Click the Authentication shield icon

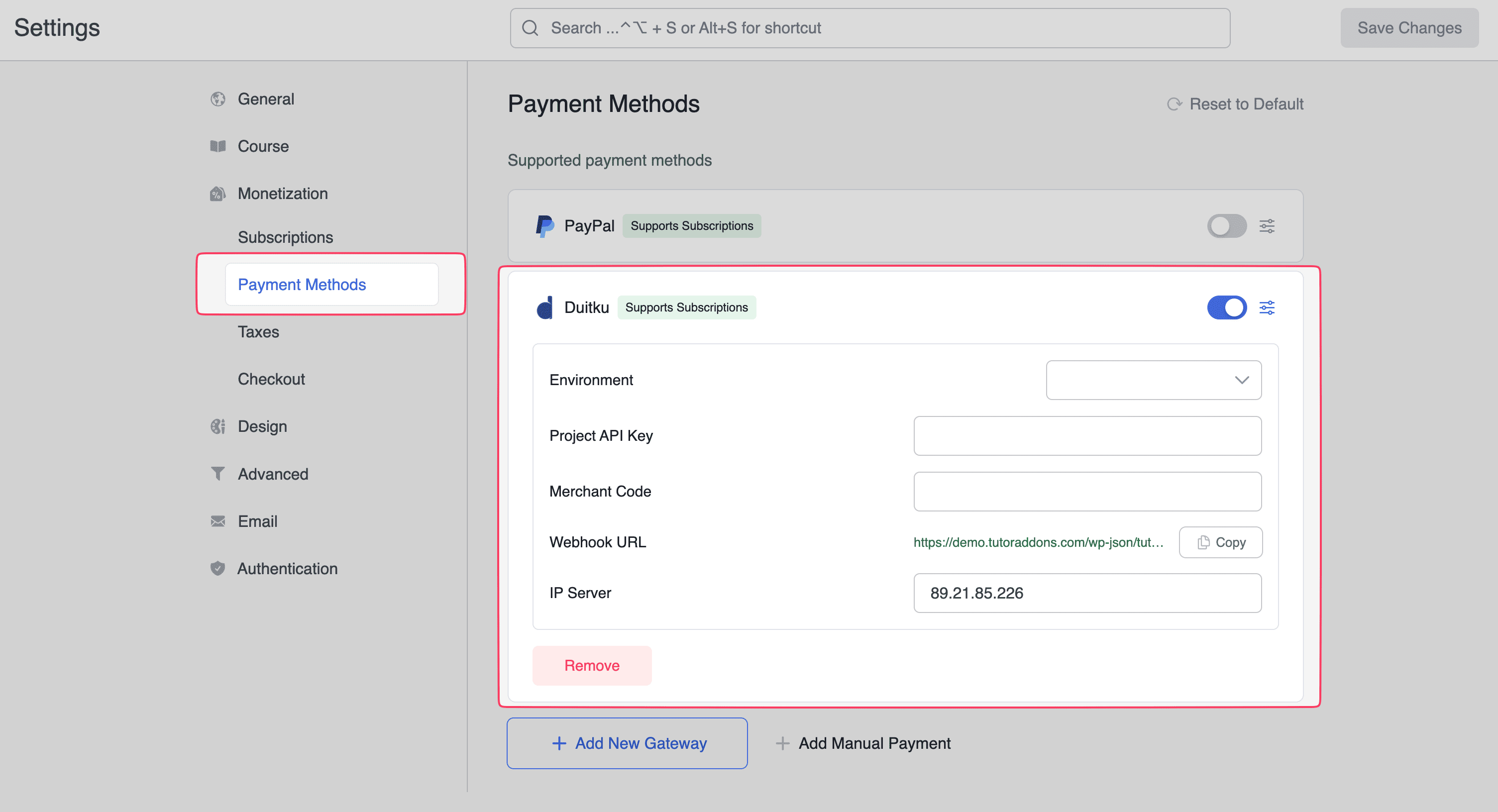tap(217, 569)
